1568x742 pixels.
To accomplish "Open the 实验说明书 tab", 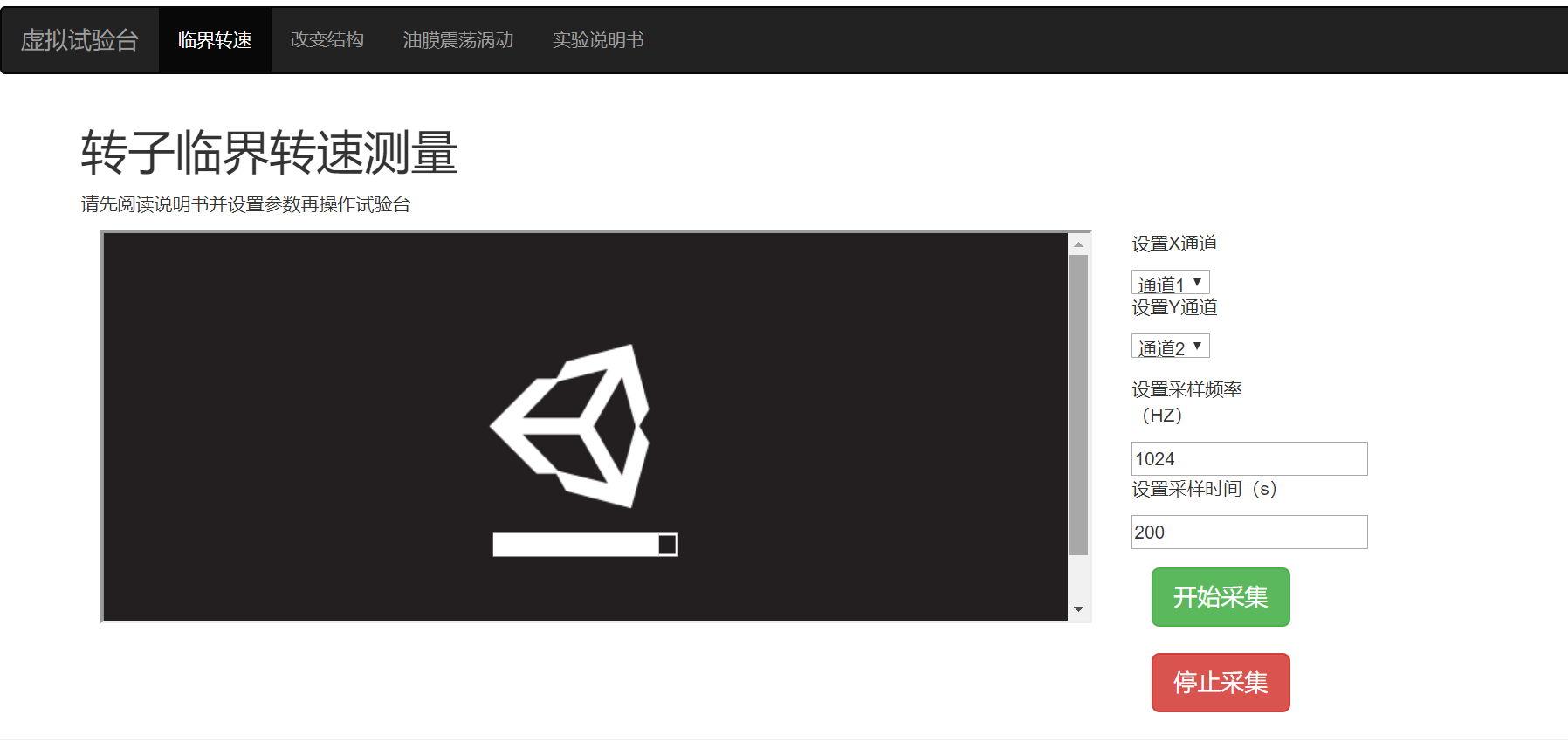I will click(598, 40).
